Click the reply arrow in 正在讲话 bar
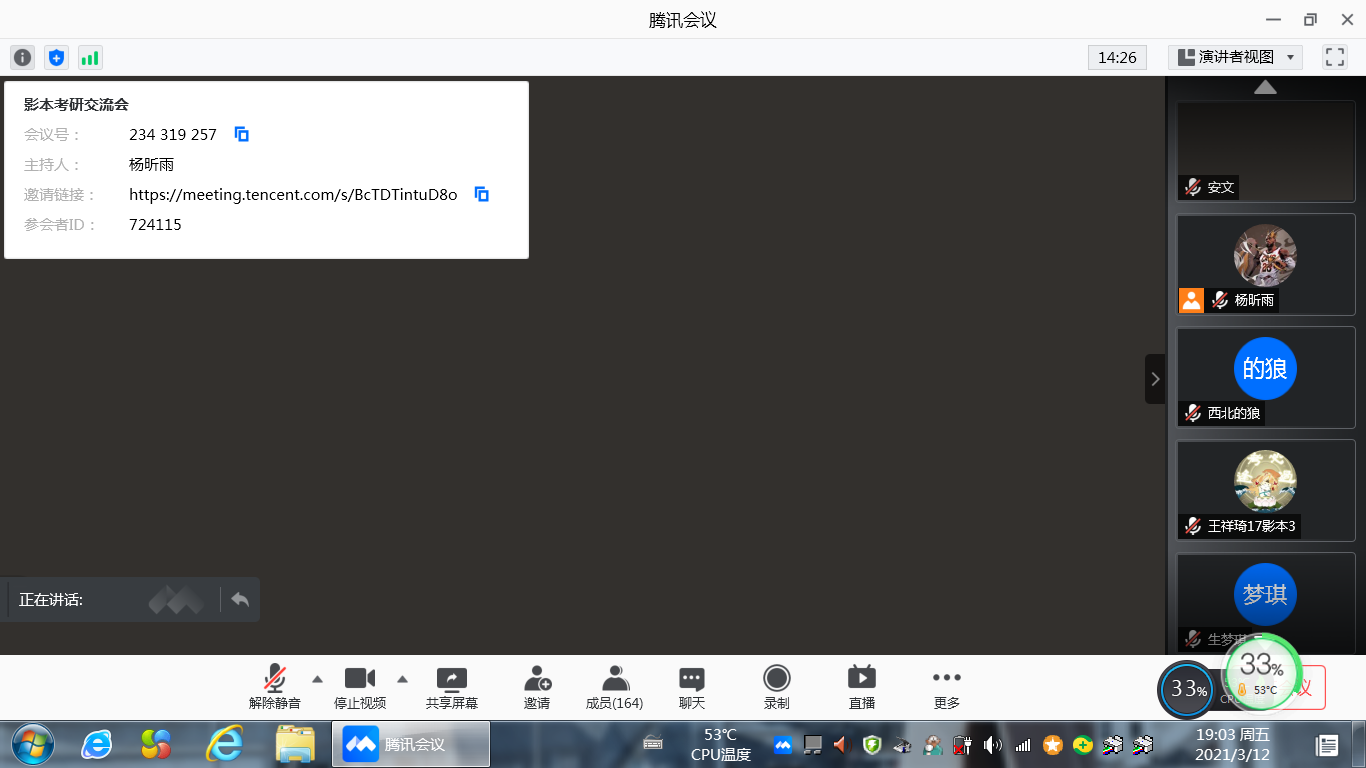1366x768 pixels. (240, 599)
